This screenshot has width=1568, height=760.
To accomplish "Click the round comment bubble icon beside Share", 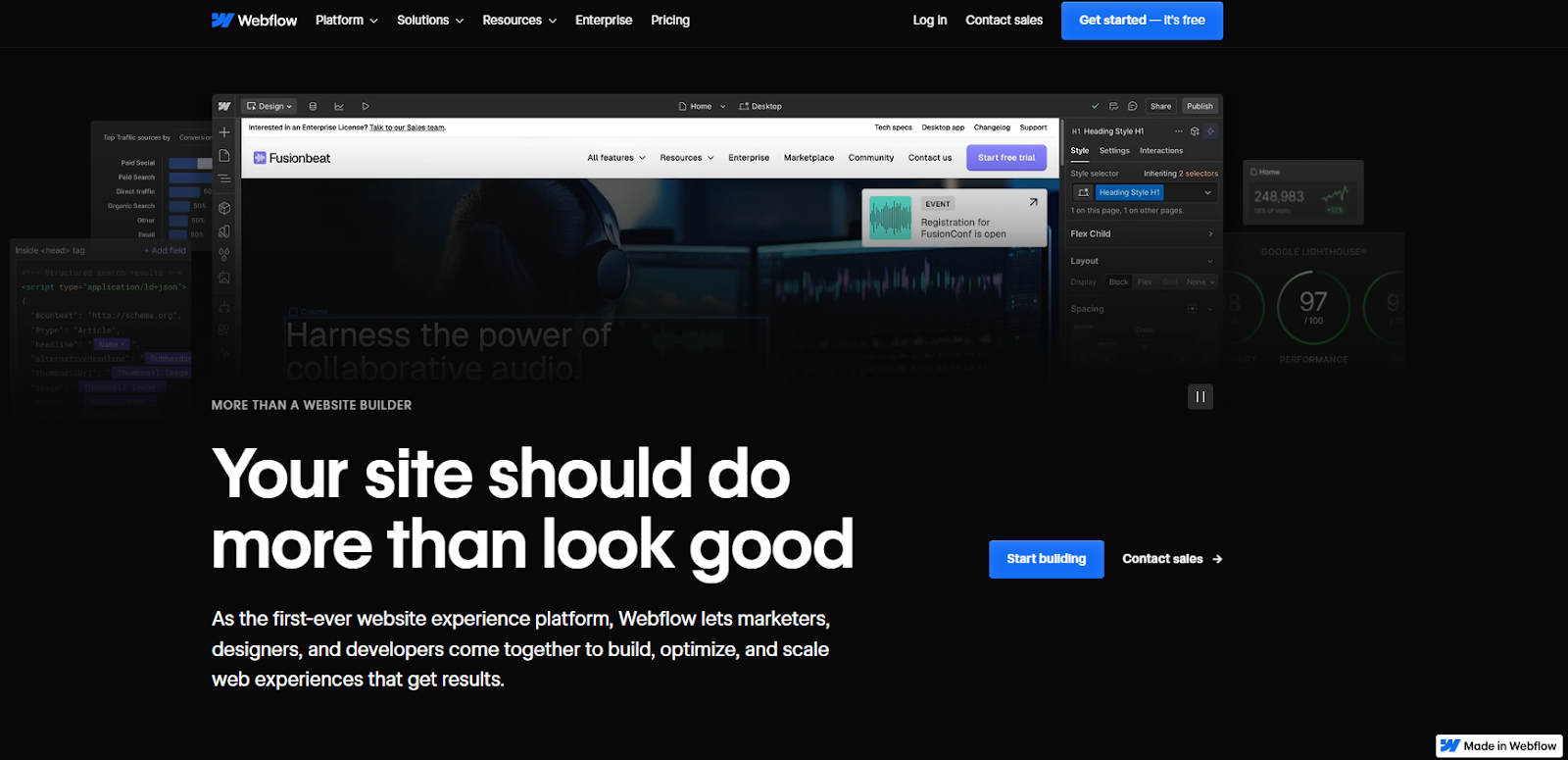I will point(1132,106).
